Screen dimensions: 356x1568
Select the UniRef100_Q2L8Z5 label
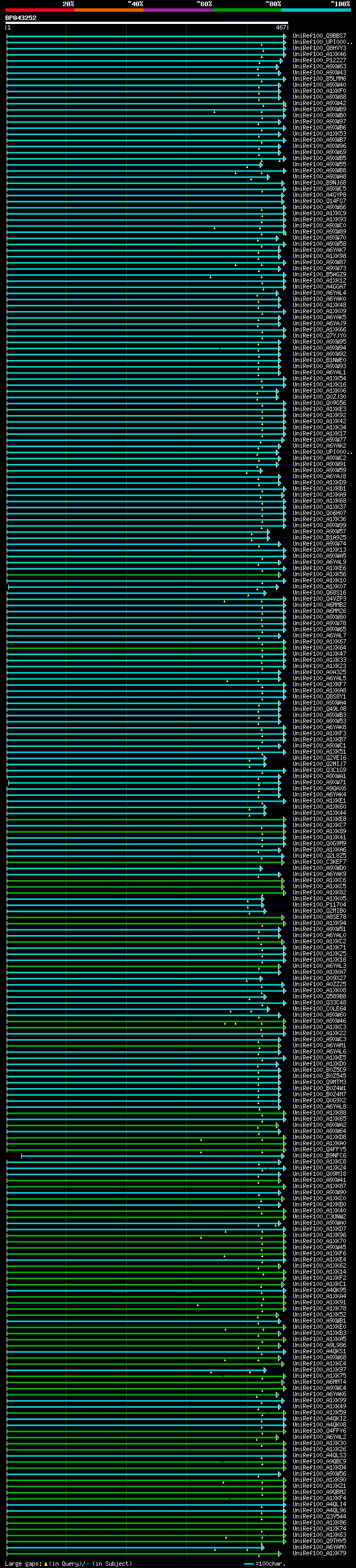[x=319, y=856]
